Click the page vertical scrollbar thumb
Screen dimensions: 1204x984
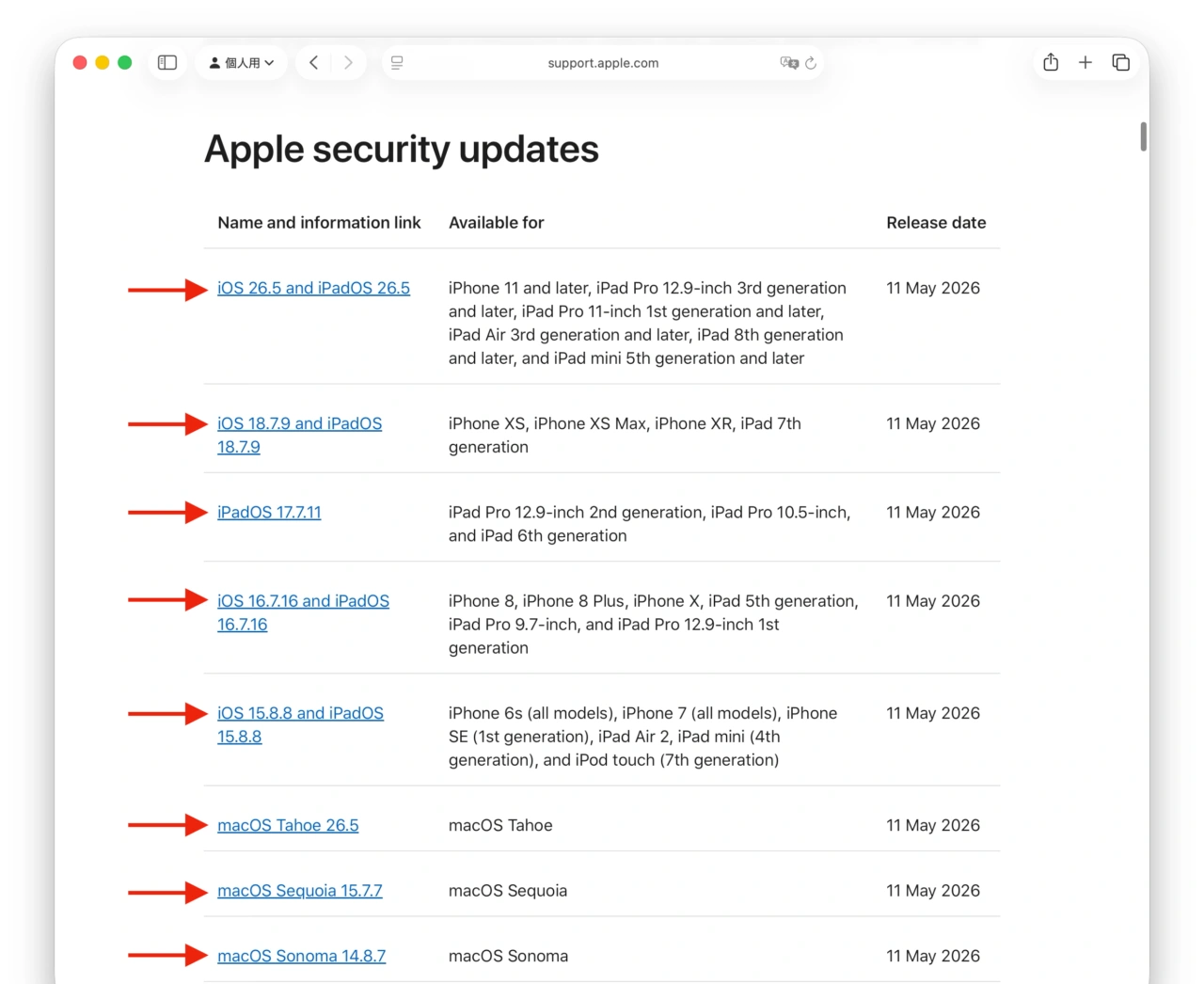point(1144,136)
